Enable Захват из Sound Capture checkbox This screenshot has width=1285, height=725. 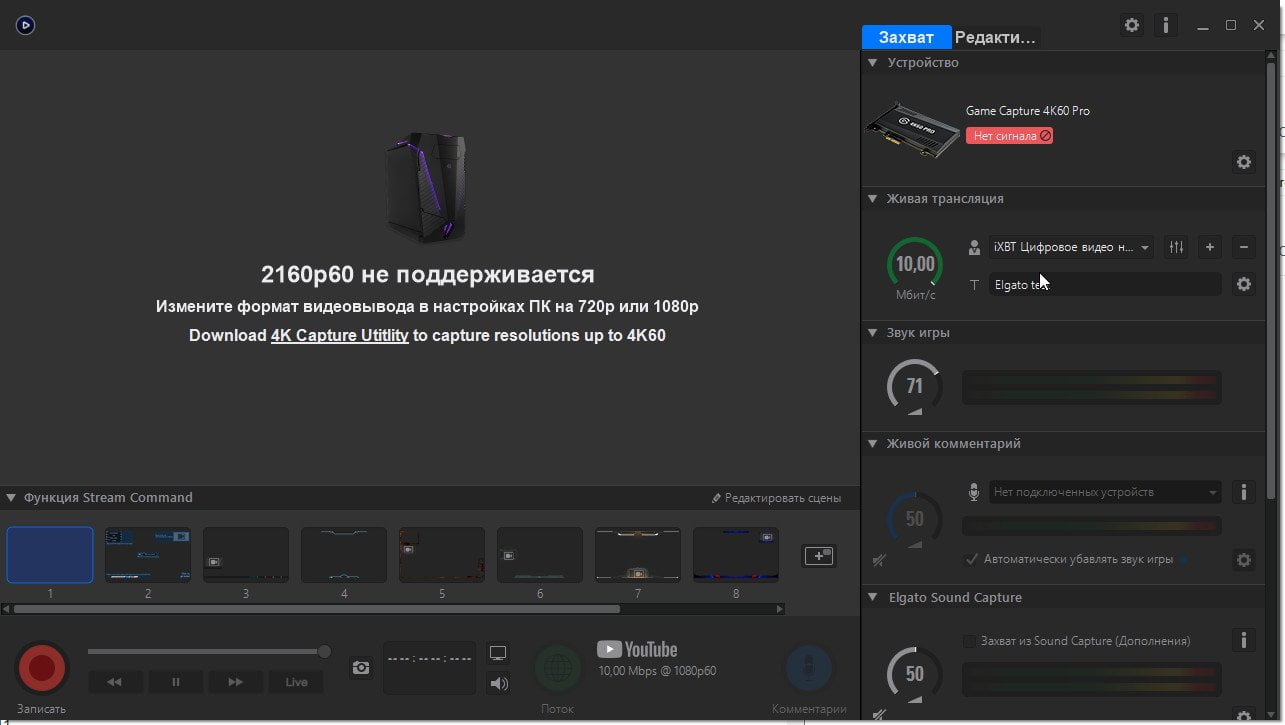coord(969,641)
